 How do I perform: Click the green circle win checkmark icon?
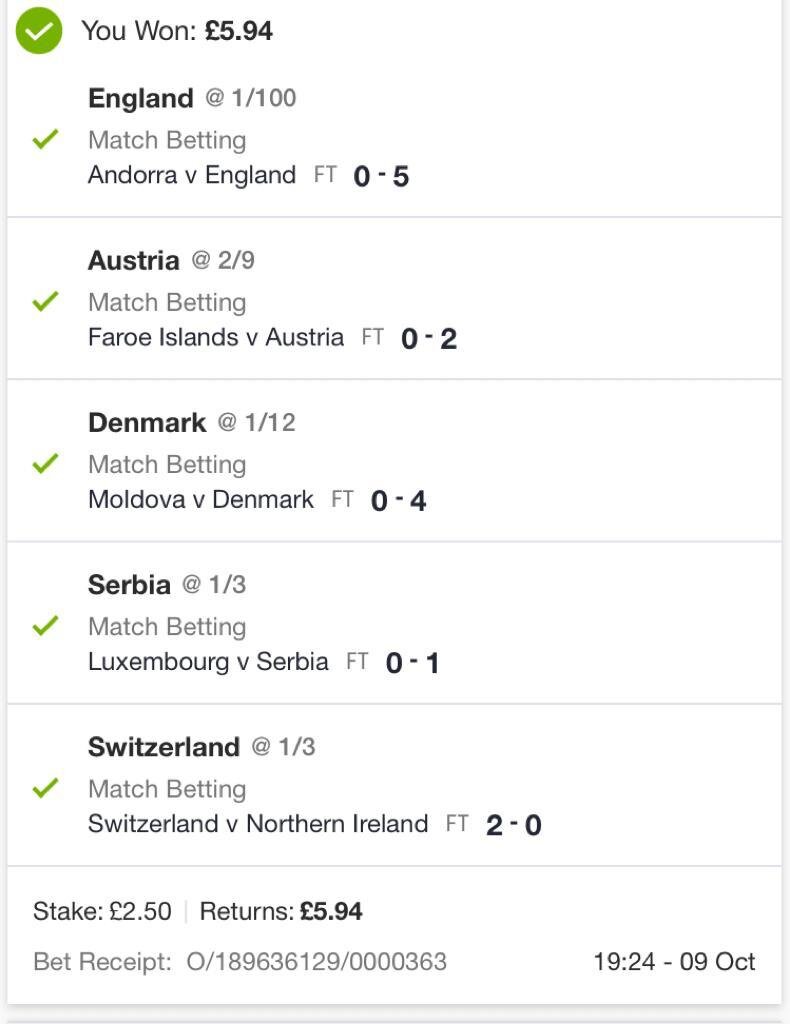[39, 31]
